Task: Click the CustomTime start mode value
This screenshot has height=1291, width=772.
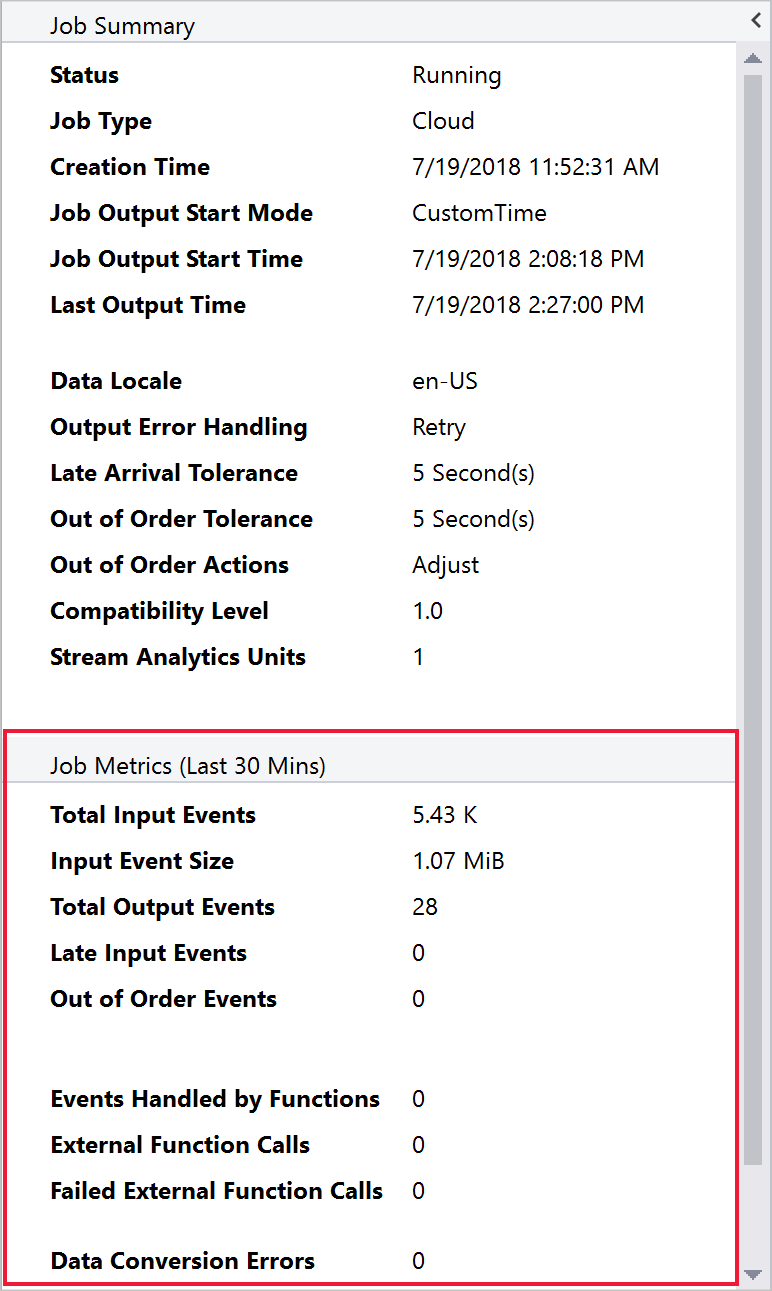Action: [479, 213]
